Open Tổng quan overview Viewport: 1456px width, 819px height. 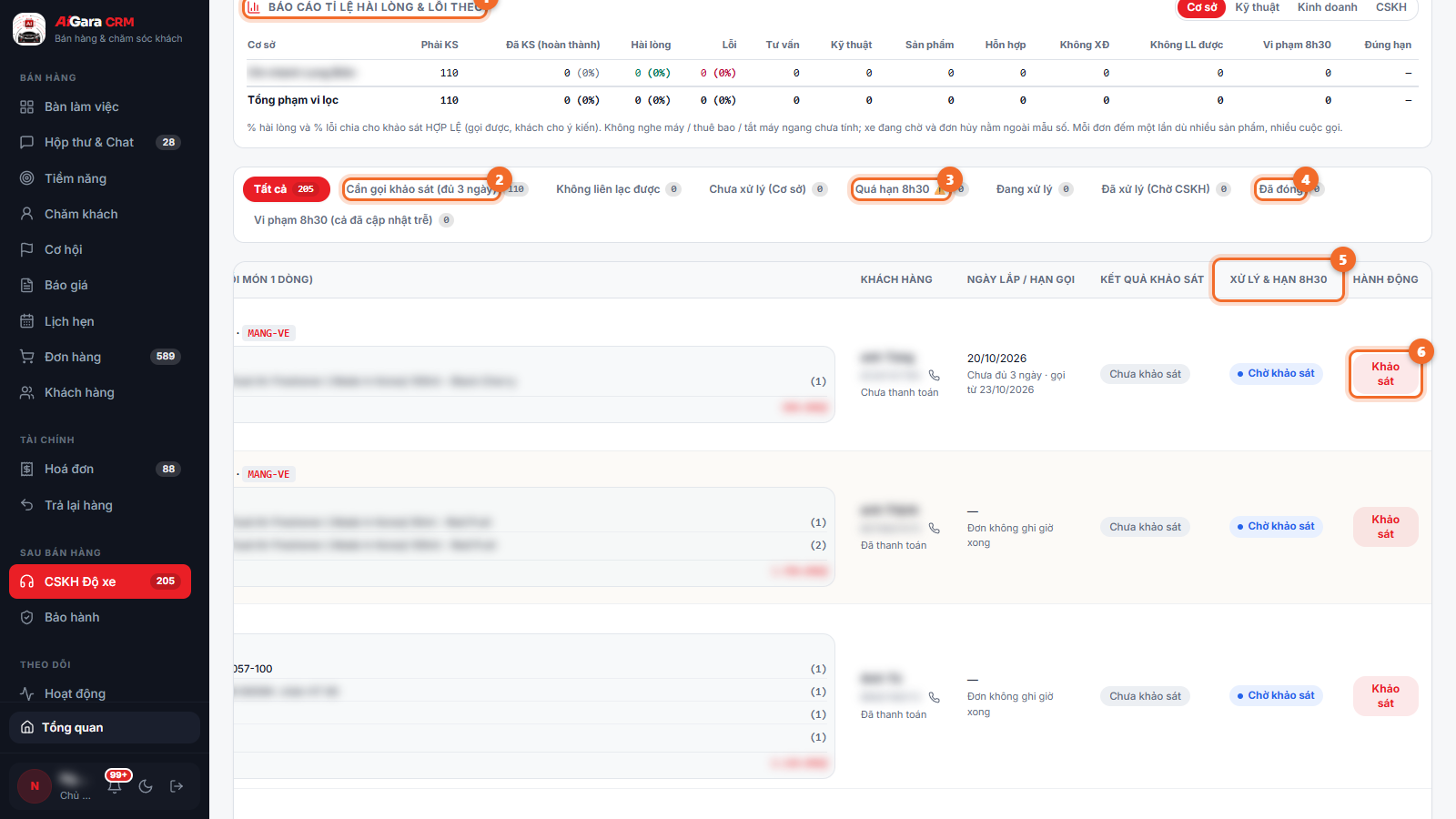pyautogui.click(x=105, y=727)
